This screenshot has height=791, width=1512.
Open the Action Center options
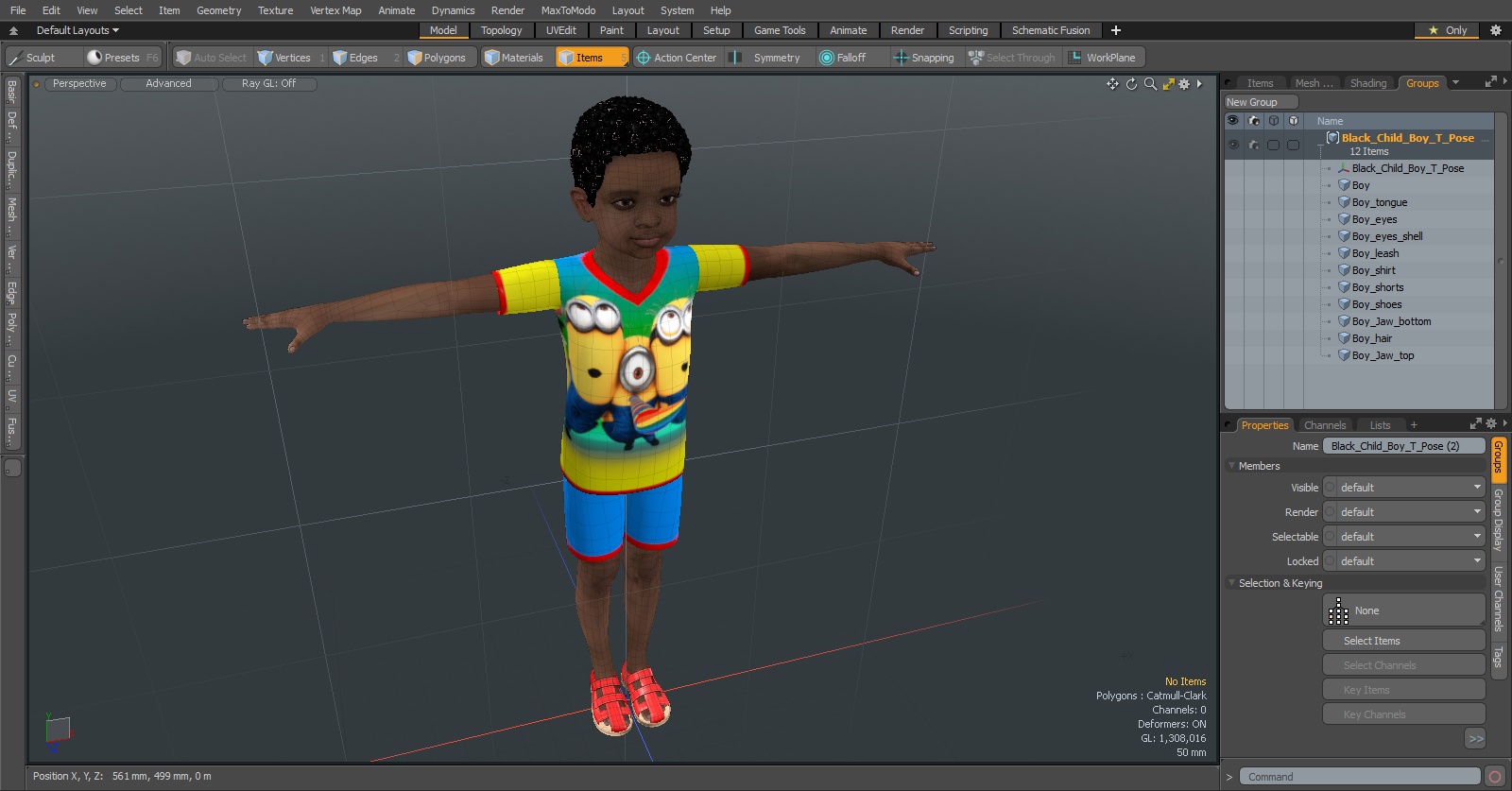pos(677,58)
